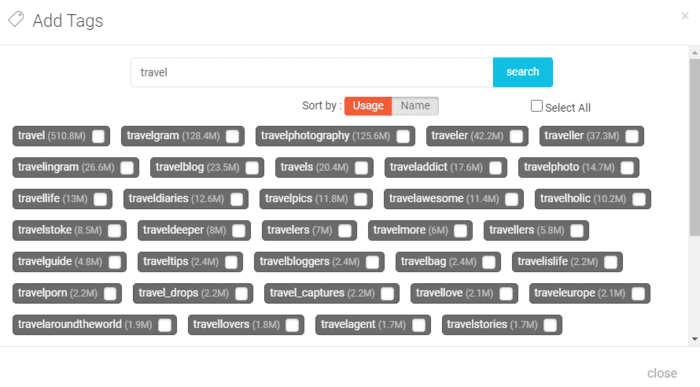Click the 'travel_captures' tag label text
Viewport: 700px width, 387px height.
coord(307,293)
